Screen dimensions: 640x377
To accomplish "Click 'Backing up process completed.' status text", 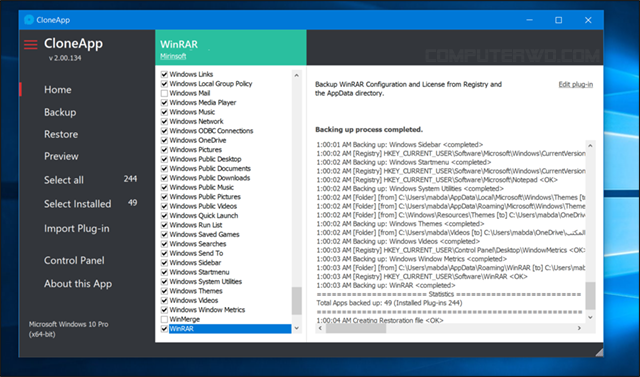I will coord(369,129).
